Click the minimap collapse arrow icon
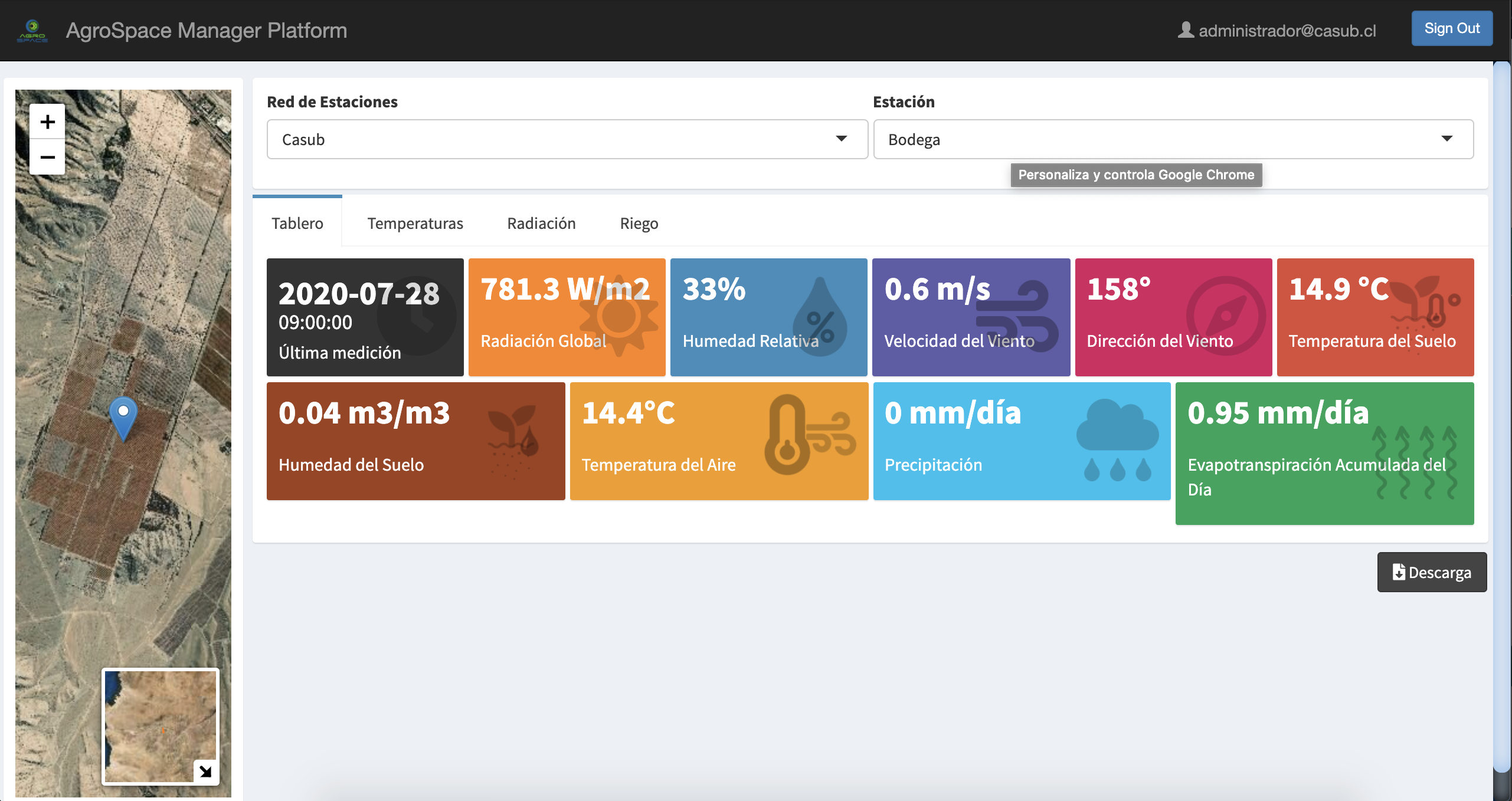The width and height of the screenshot is (1512, 801). (205, 771)
